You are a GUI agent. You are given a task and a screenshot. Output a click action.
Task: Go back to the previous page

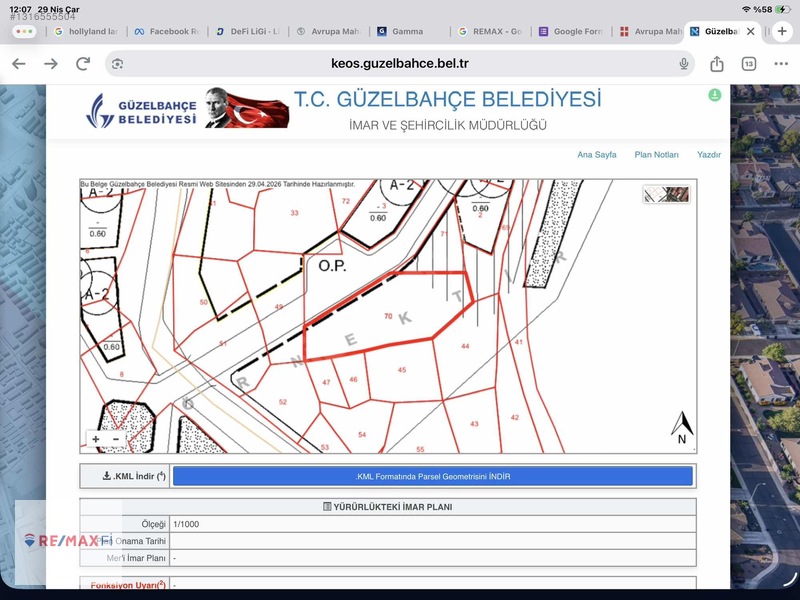(x=19, y=64)
